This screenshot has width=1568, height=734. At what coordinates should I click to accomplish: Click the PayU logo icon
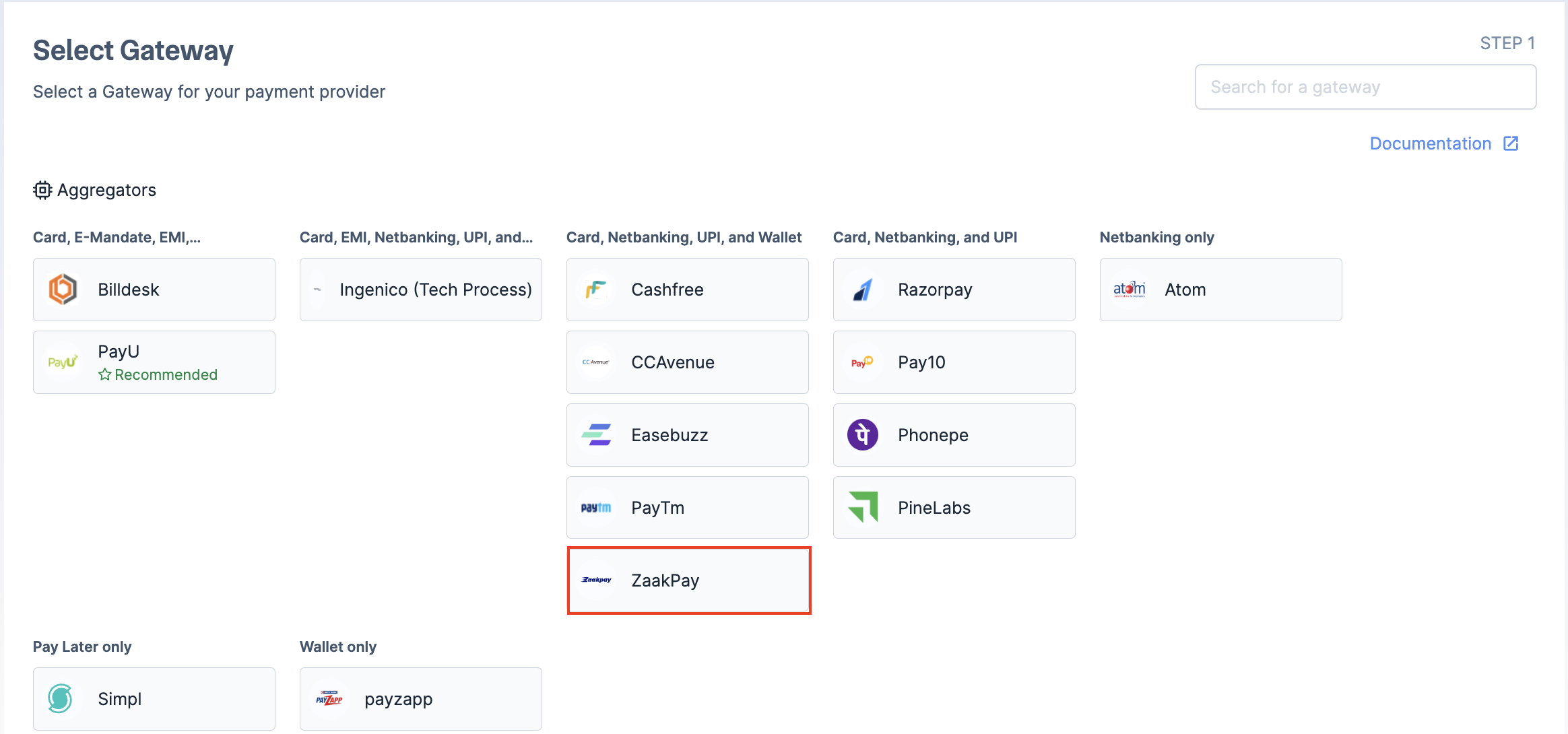pos(63,362)
